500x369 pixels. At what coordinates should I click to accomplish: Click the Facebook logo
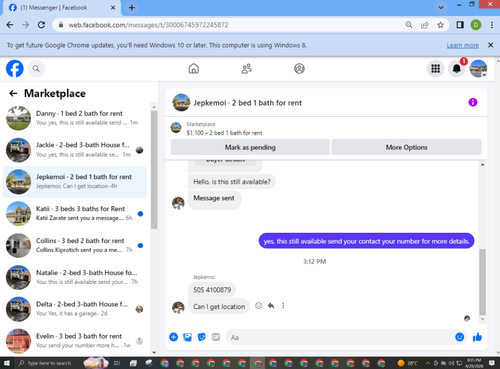point(15,69)
